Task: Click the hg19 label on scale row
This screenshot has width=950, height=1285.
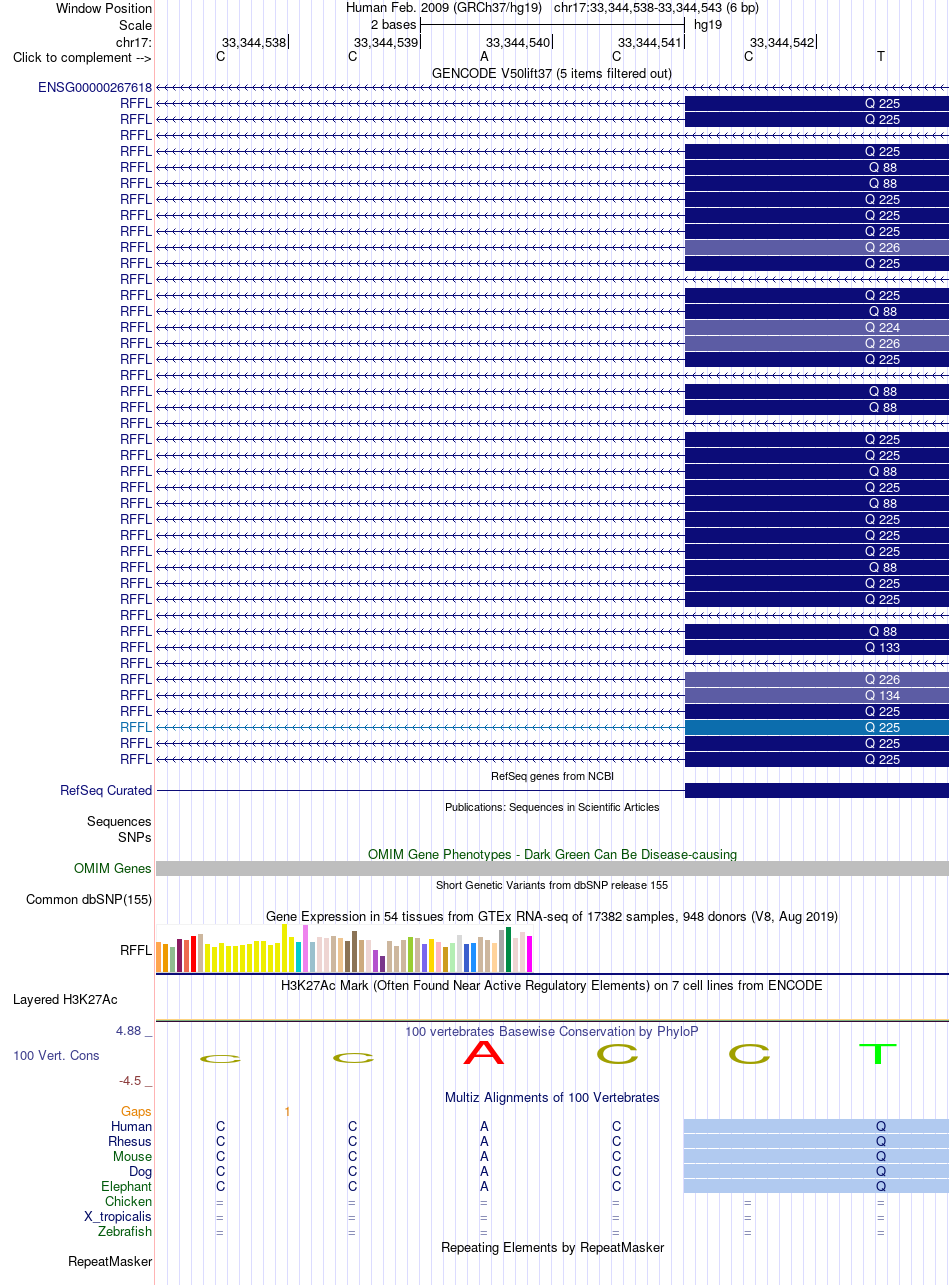Action: 708,24
